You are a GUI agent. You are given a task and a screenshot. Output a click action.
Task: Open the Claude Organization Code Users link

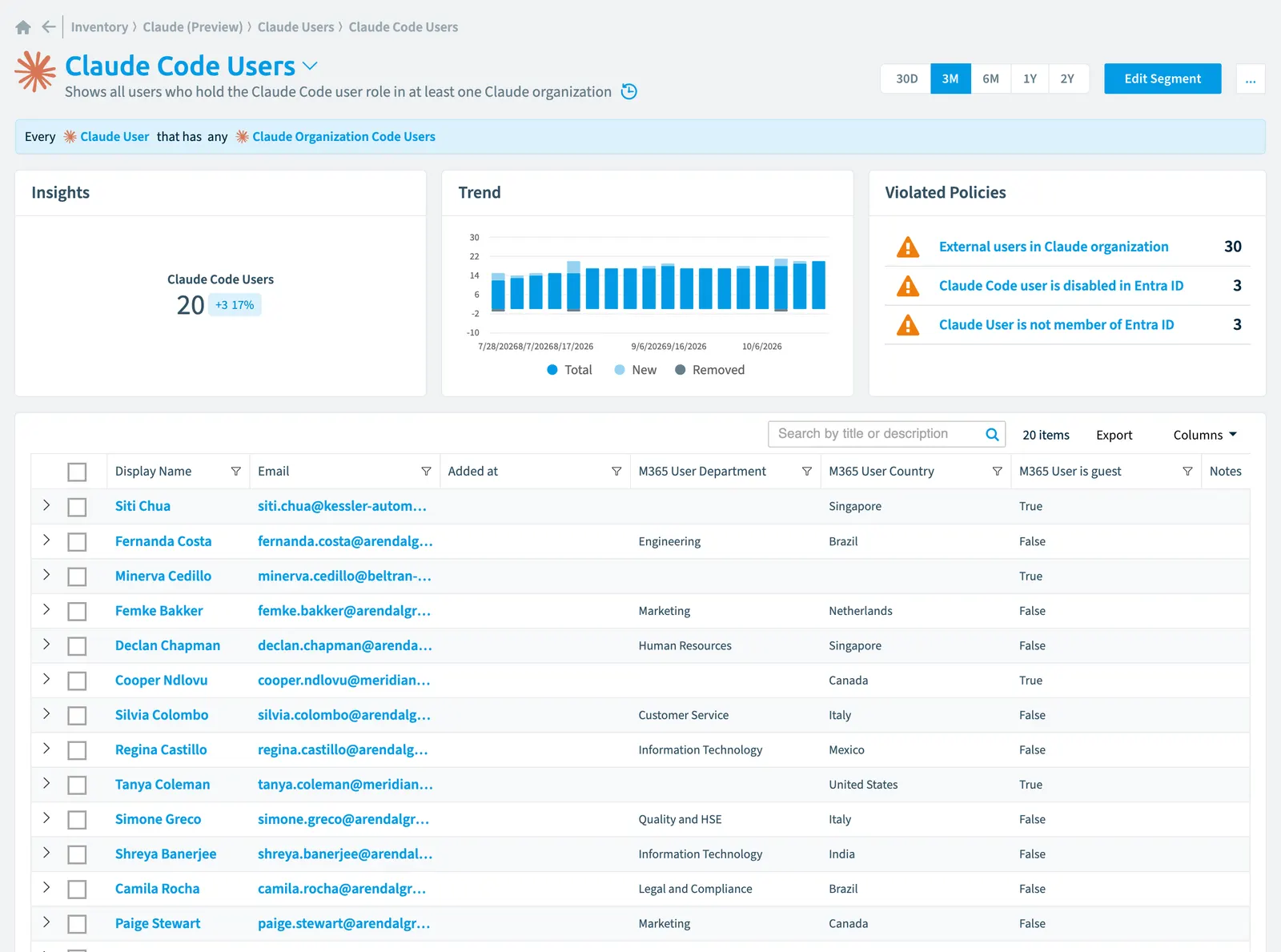click(343, 137)
